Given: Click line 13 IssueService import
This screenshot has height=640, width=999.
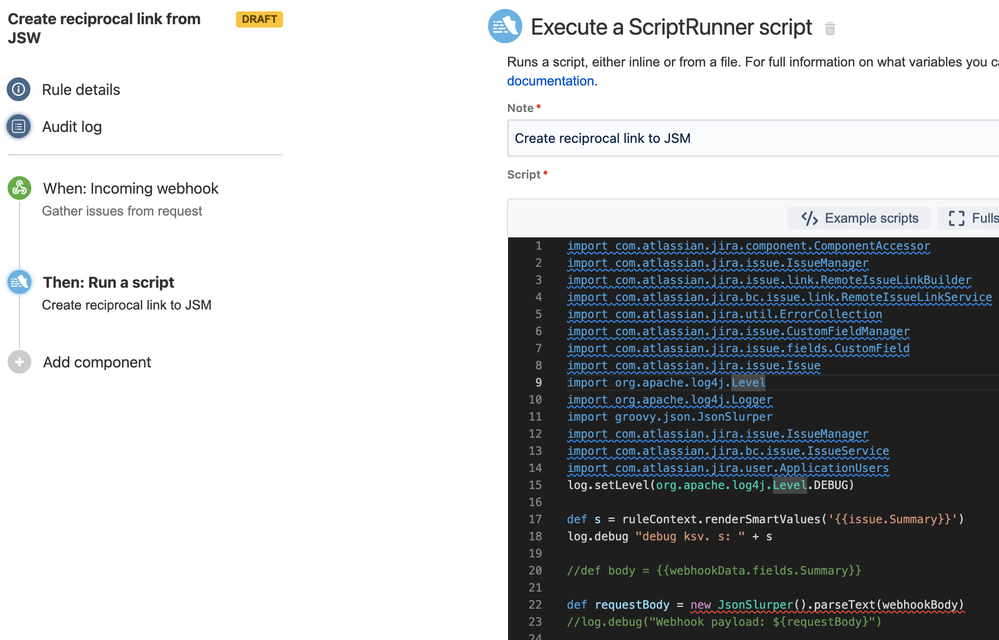Looking at the screenshot, I should [728, 452].
